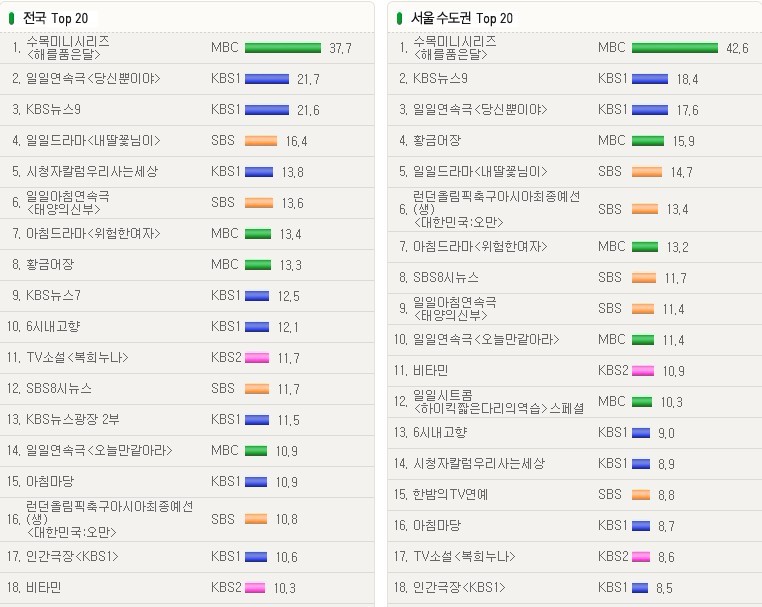Click 아침마당 in the 전국 list
Viewport: 762px width, 607px height.
[x=50, y=482]
